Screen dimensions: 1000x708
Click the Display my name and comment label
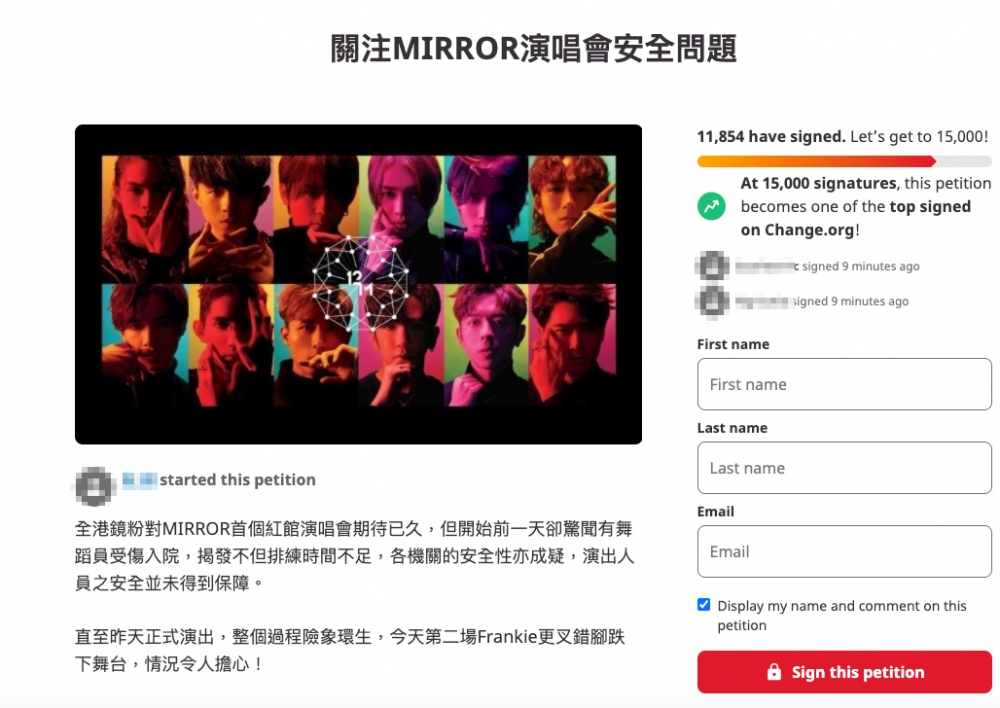pyautogui.click(x=842, y=616)
